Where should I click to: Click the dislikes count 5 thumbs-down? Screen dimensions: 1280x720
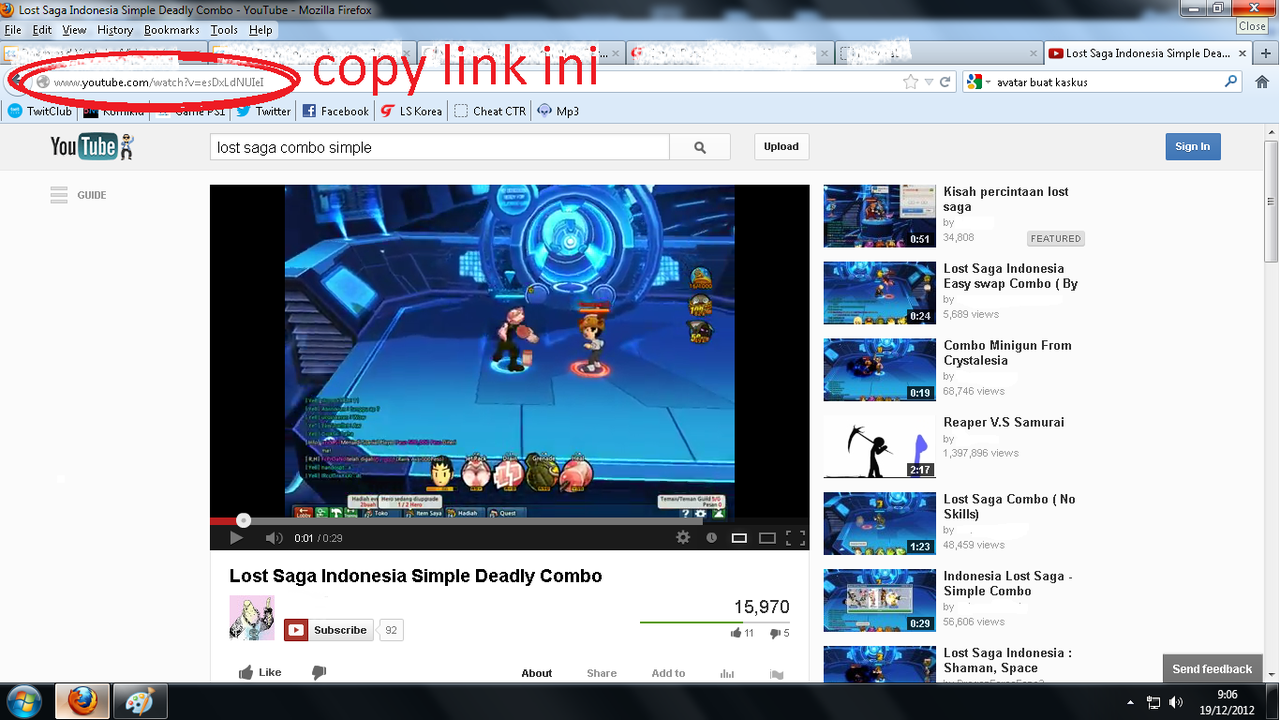point(780,633)
